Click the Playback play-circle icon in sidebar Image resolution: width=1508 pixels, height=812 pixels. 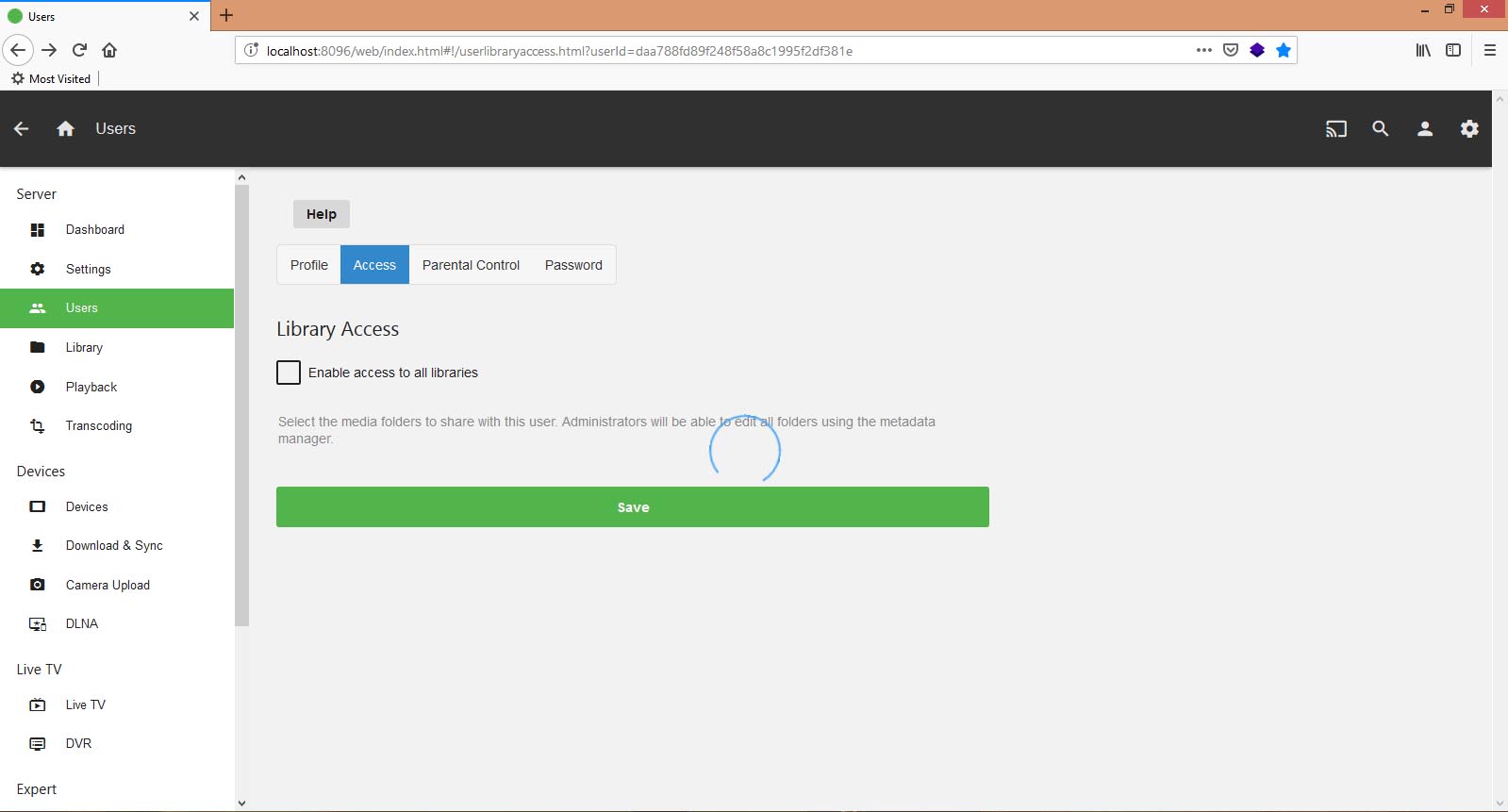pyautogui.click(x=38, y=387)
